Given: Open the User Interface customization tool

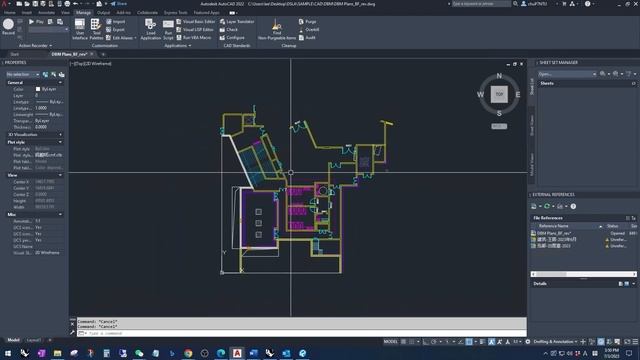Looking at the screenshot, I should (80, 29).
